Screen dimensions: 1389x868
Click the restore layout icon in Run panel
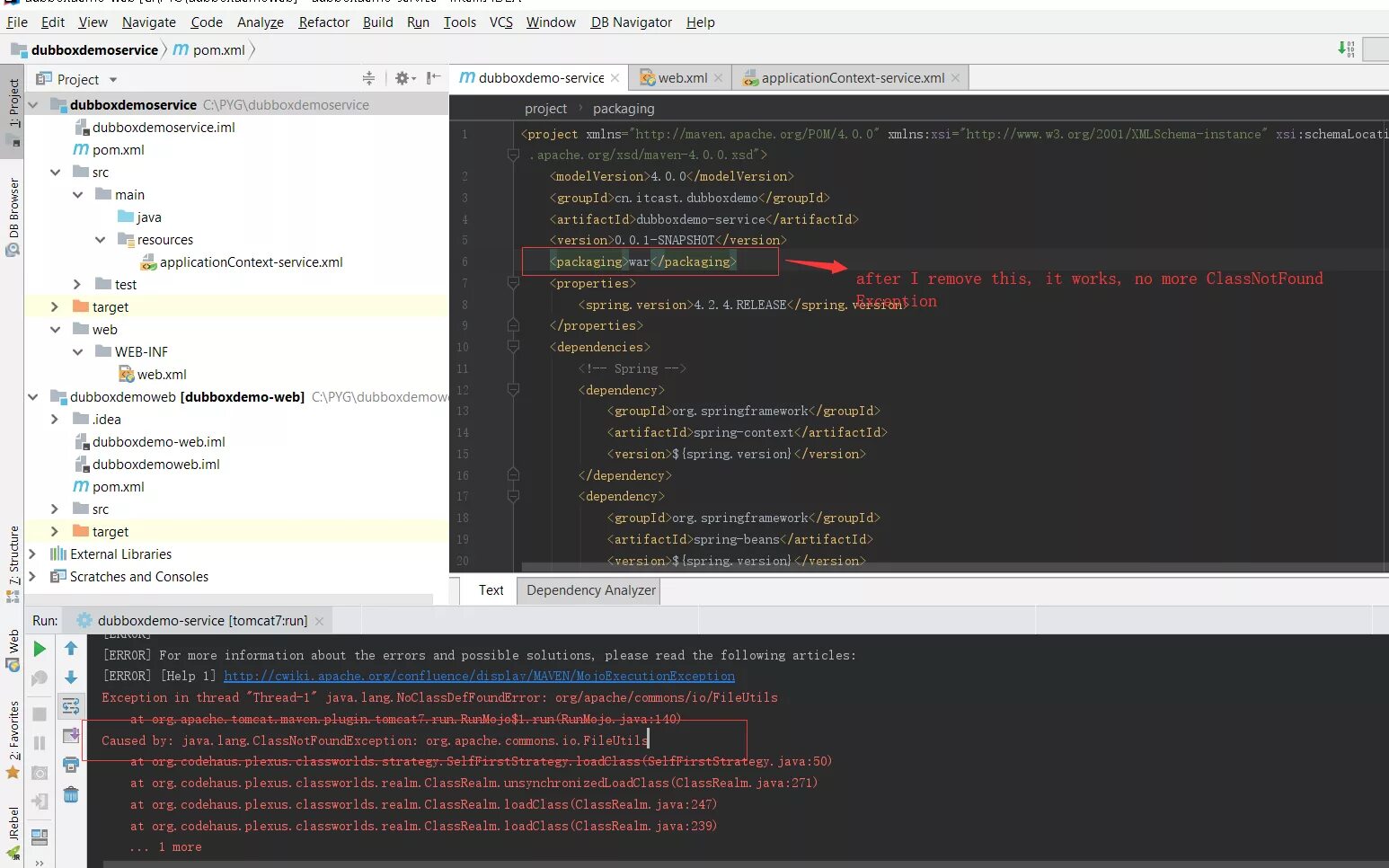click(40, 837)
